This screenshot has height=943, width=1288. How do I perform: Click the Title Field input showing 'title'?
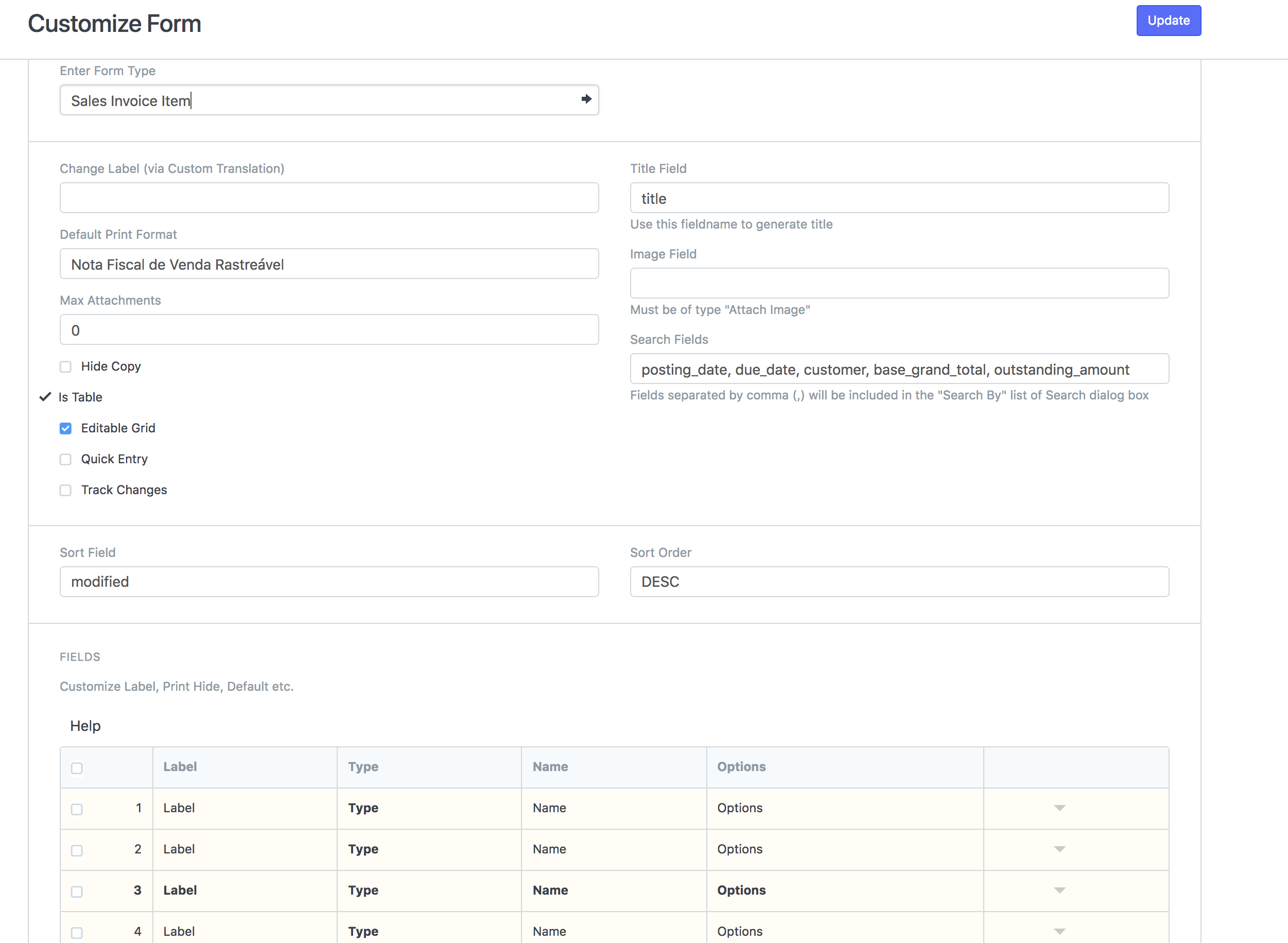click(x=899, y=198)
